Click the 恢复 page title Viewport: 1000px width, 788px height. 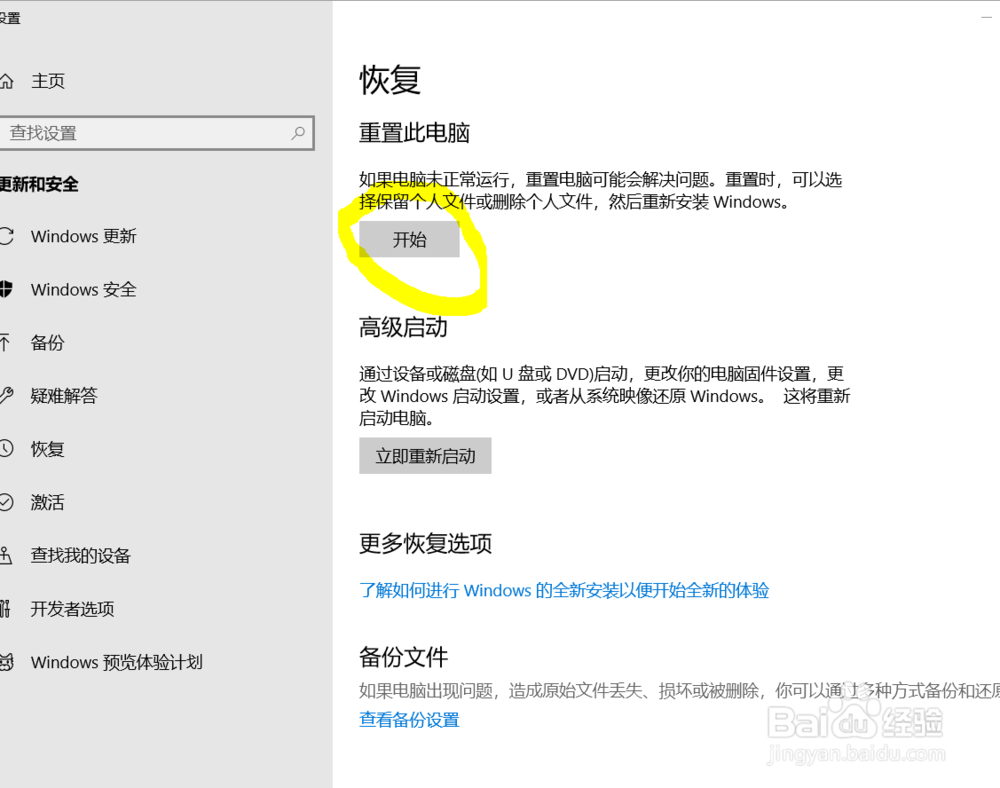390,80
